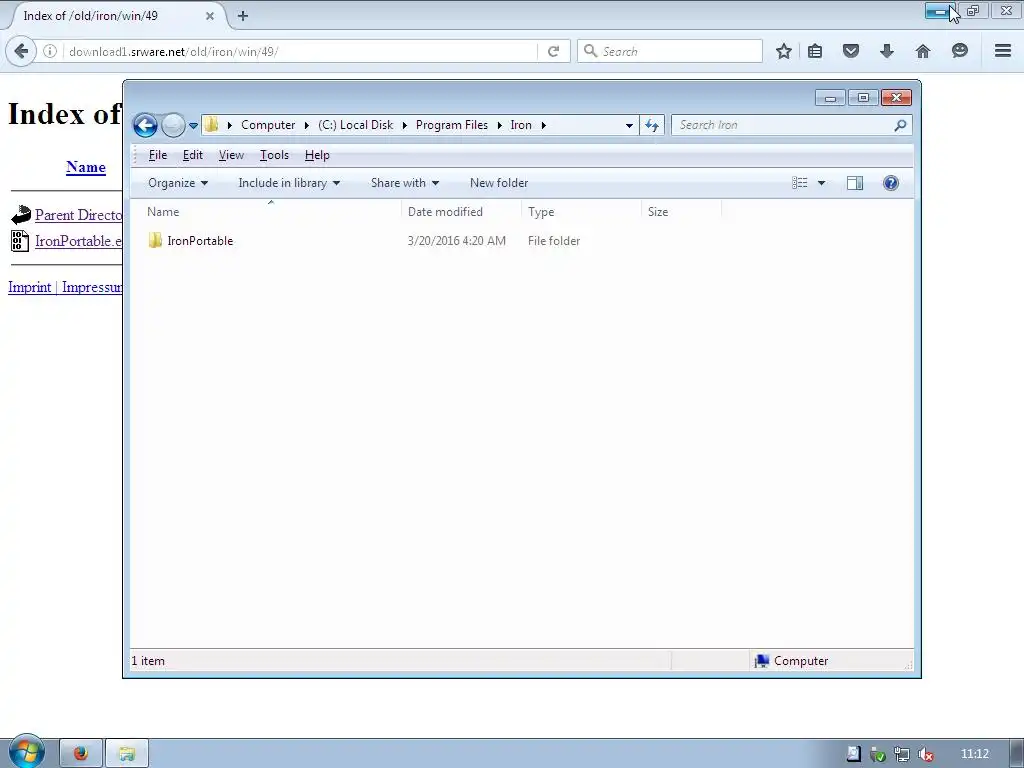Click the muted volume tray icon
This screenshot has height=768, width=1024.
tap(925, 754)
